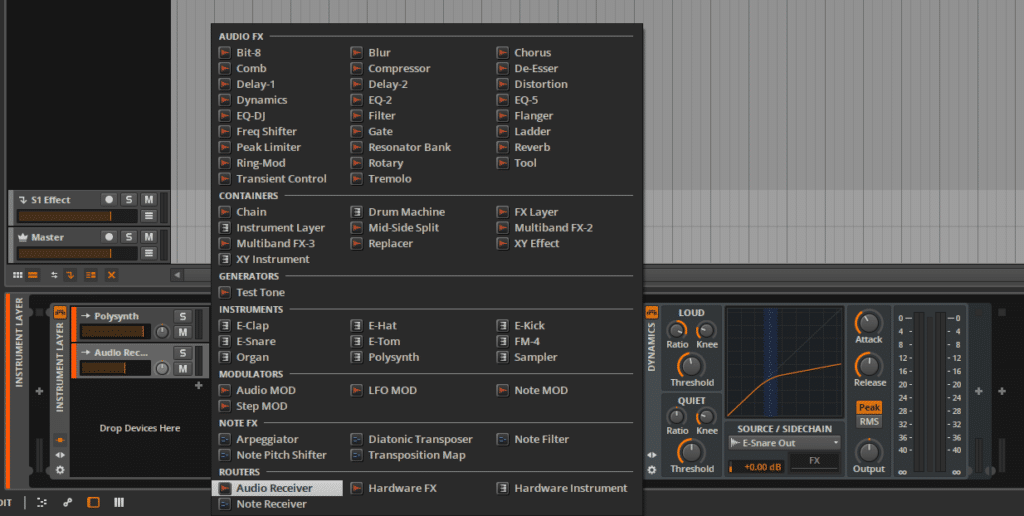1024x516 pixels.
Task: Click the mixer bars icon in the bottom bar
Action: click(119, 502)
